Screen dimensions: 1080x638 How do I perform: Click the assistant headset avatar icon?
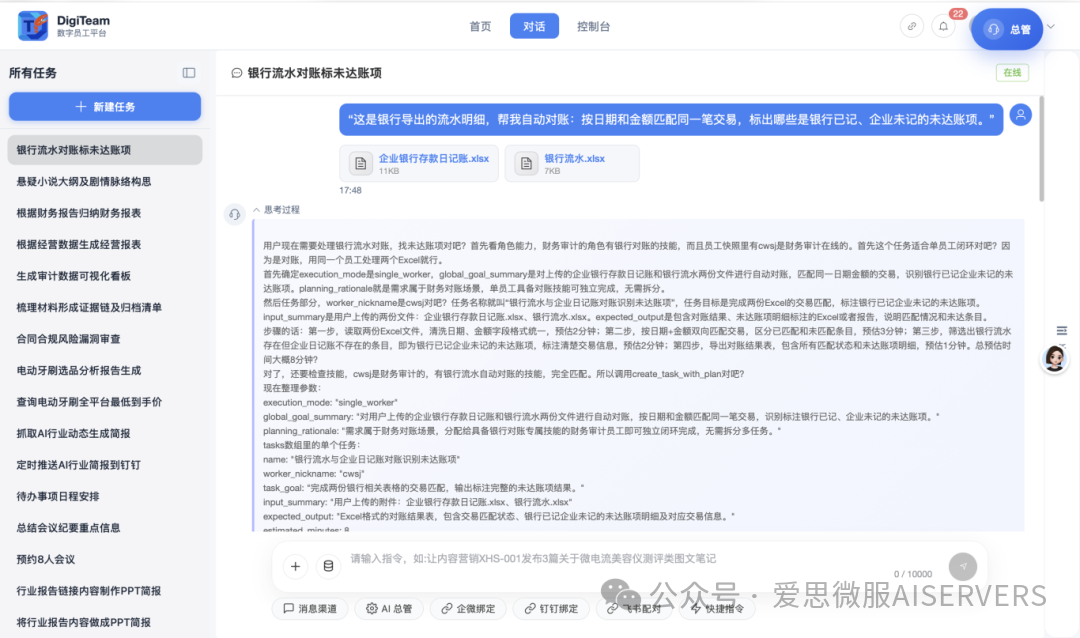[x=235, y=214]
